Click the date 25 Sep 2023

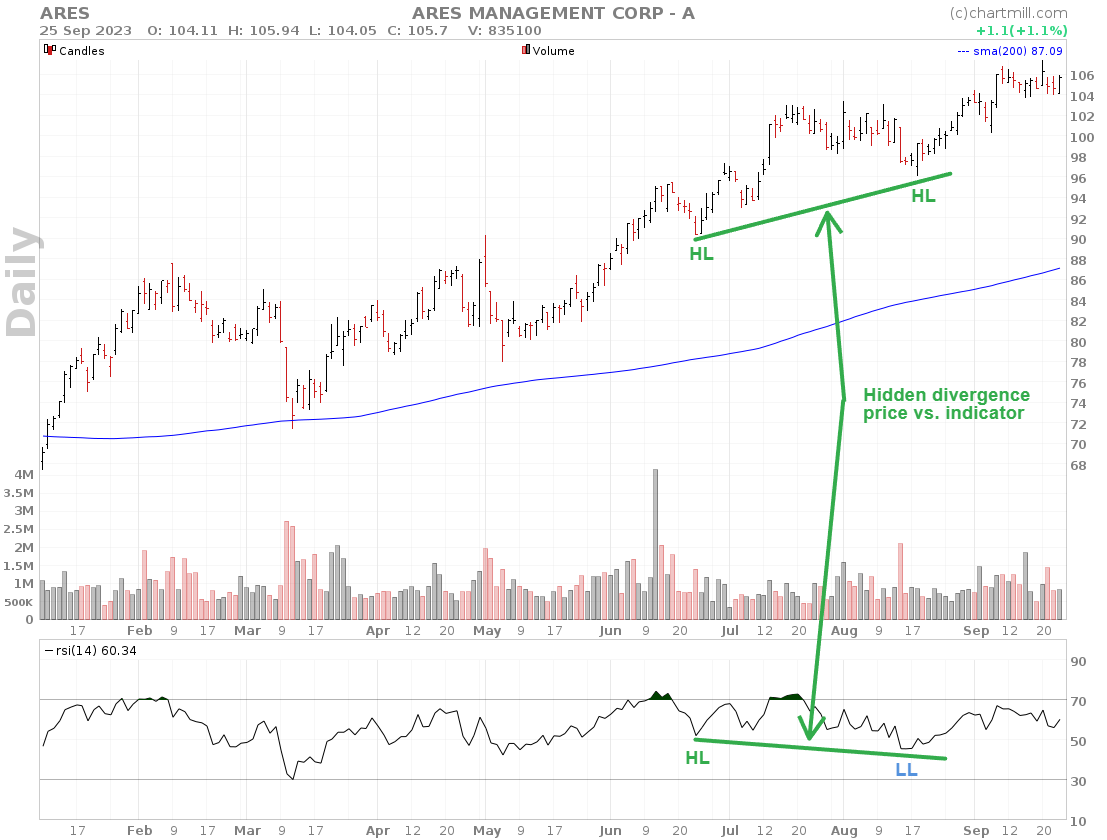(x=85, y=31)
